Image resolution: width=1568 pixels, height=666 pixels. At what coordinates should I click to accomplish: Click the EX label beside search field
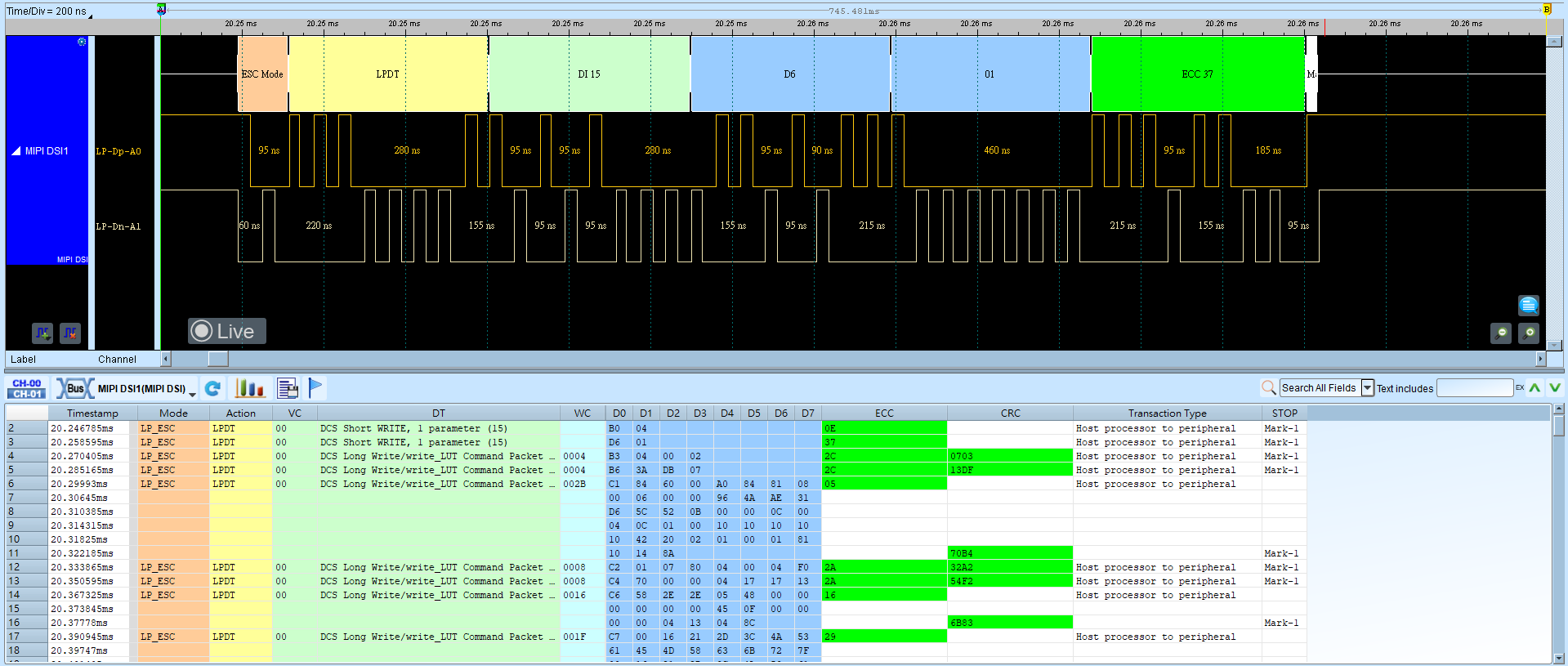coord(1520,387)
